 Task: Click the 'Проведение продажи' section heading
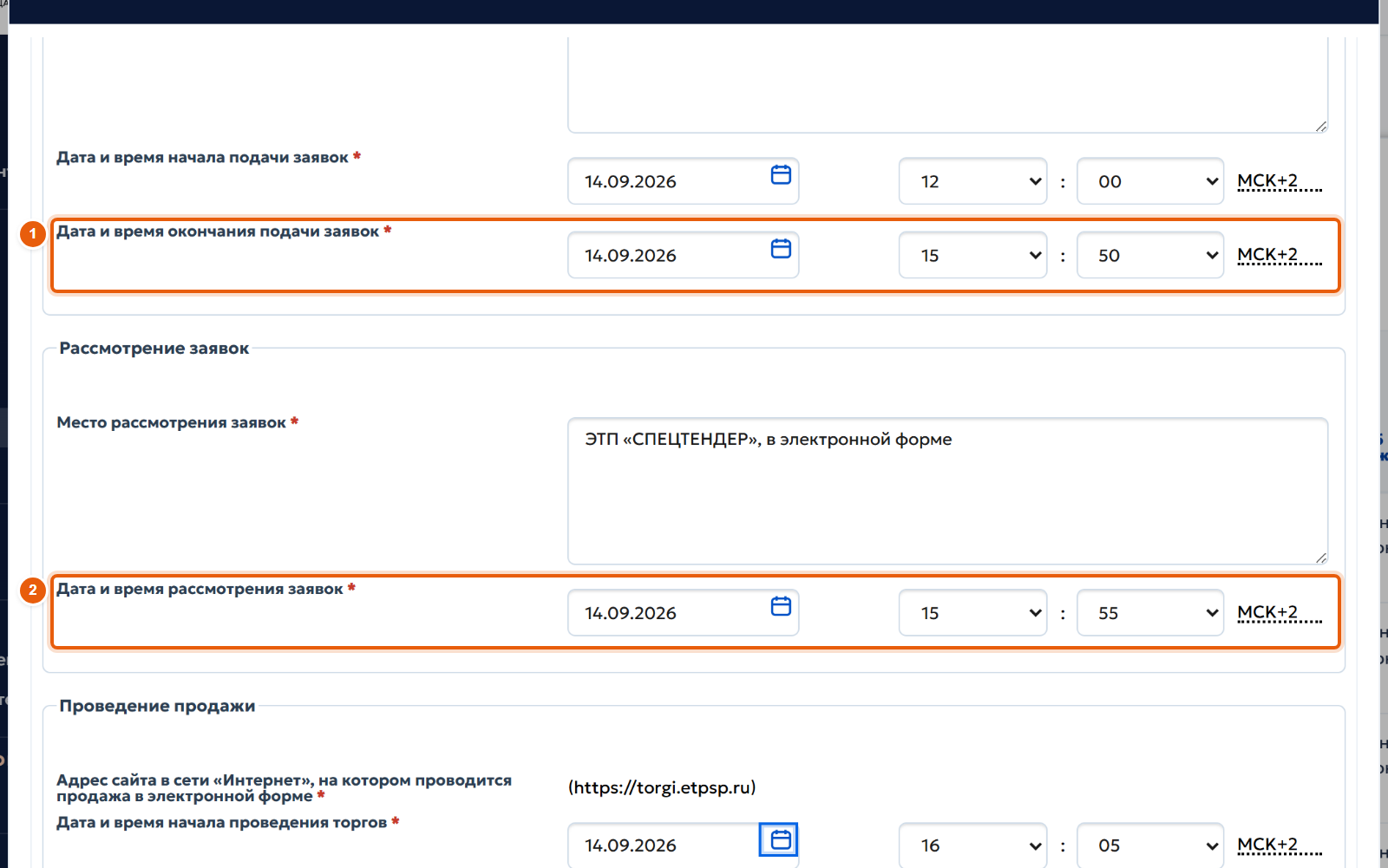(x=157, y=706)
